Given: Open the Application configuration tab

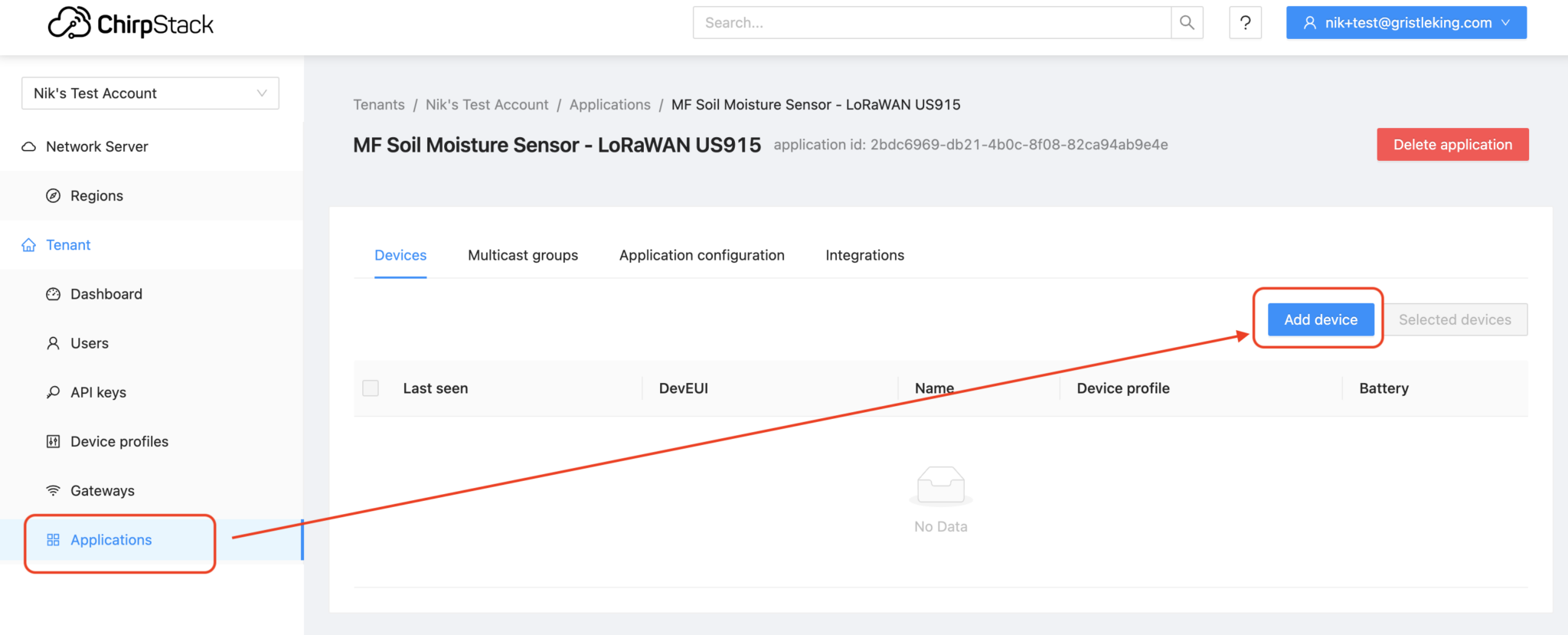Looking at the screenshot, I should [x=701, y=255].
